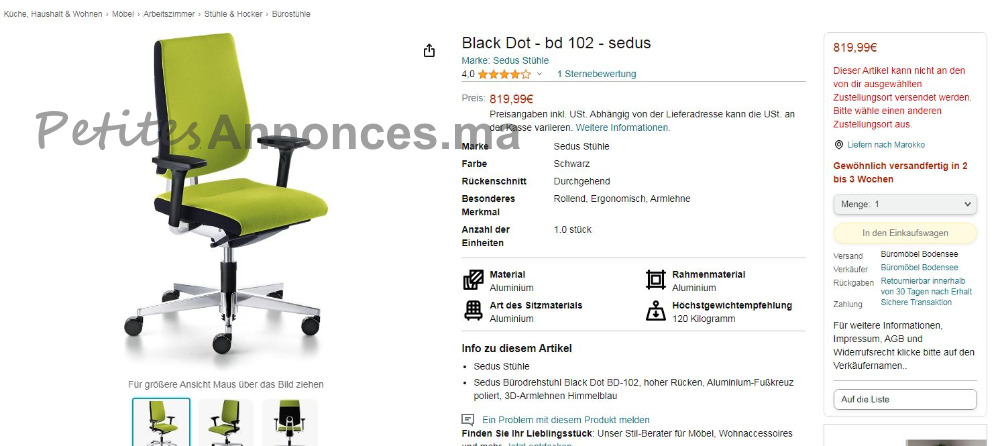Image resolution: width=1000 pixels, height=446 pixels.
Task: Click the Rahmenmaterial frame icon
Action: tap(656, 280)
